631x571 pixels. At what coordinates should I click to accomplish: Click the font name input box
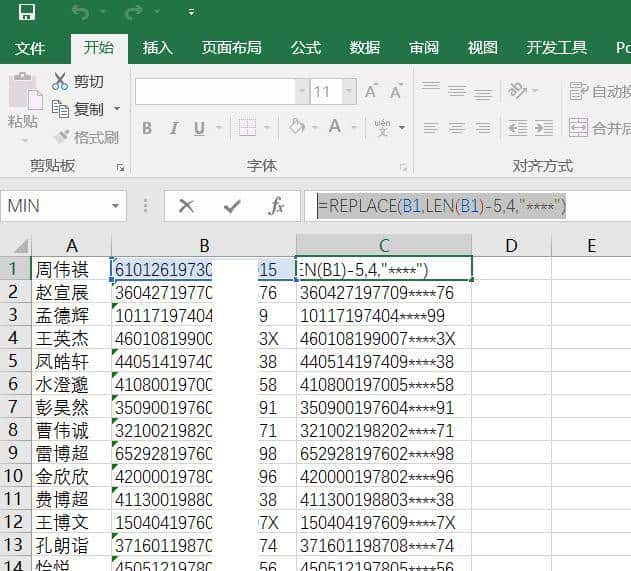pos(215,92)
